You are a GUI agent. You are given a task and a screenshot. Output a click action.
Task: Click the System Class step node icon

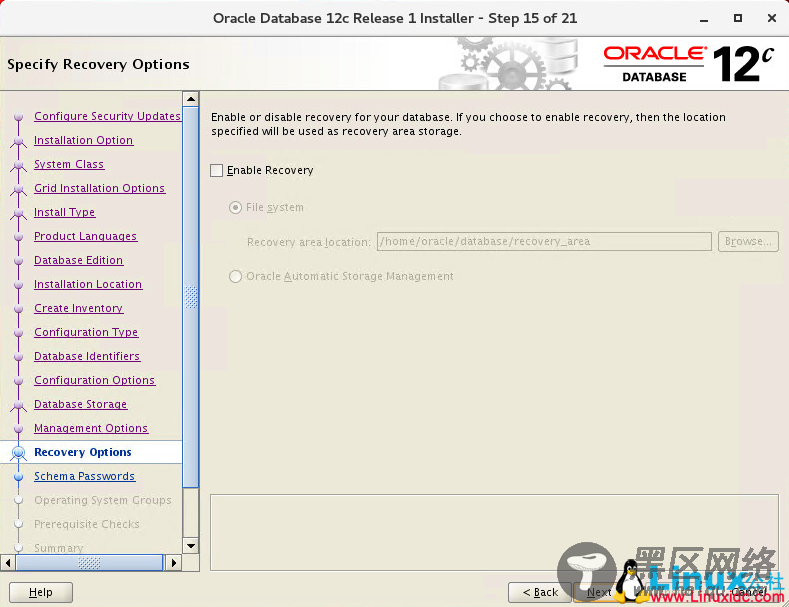pos(19,165)
